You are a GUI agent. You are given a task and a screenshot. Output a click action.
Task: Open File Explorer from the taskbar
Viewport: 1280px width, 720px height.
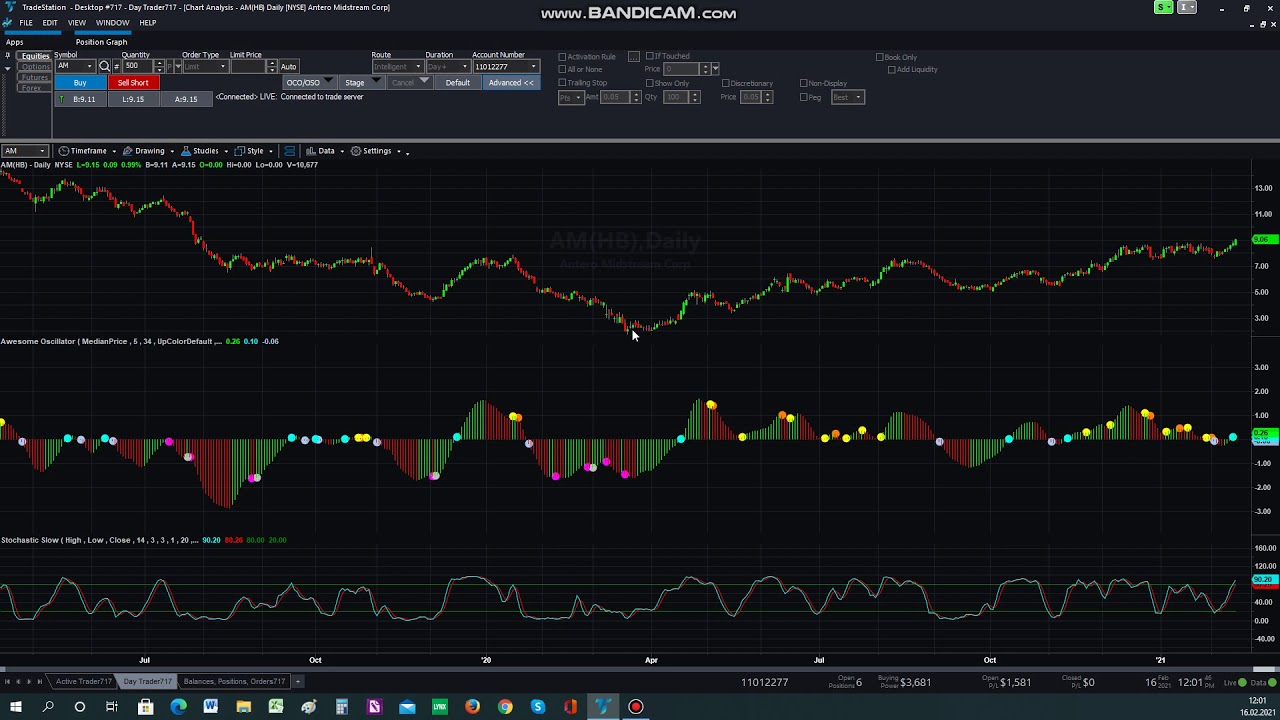point(243,707)
